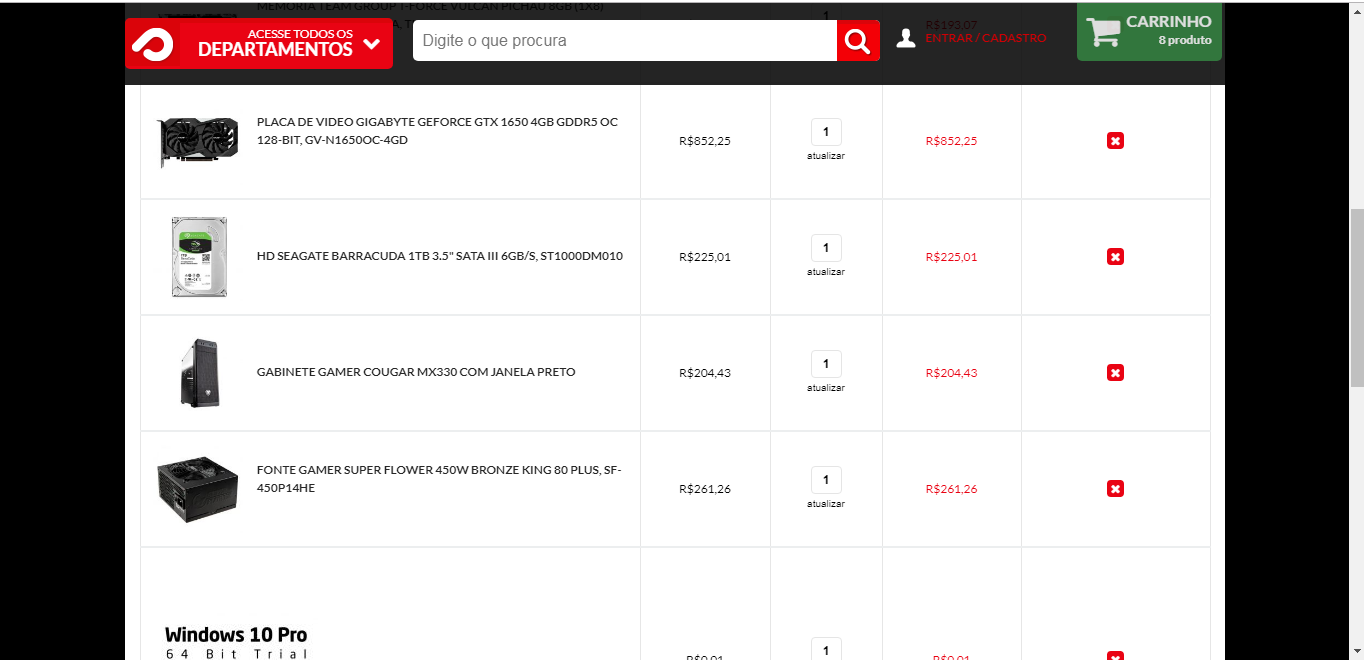Open the shopping cart icon
1364x660 pixels.
1104,31
